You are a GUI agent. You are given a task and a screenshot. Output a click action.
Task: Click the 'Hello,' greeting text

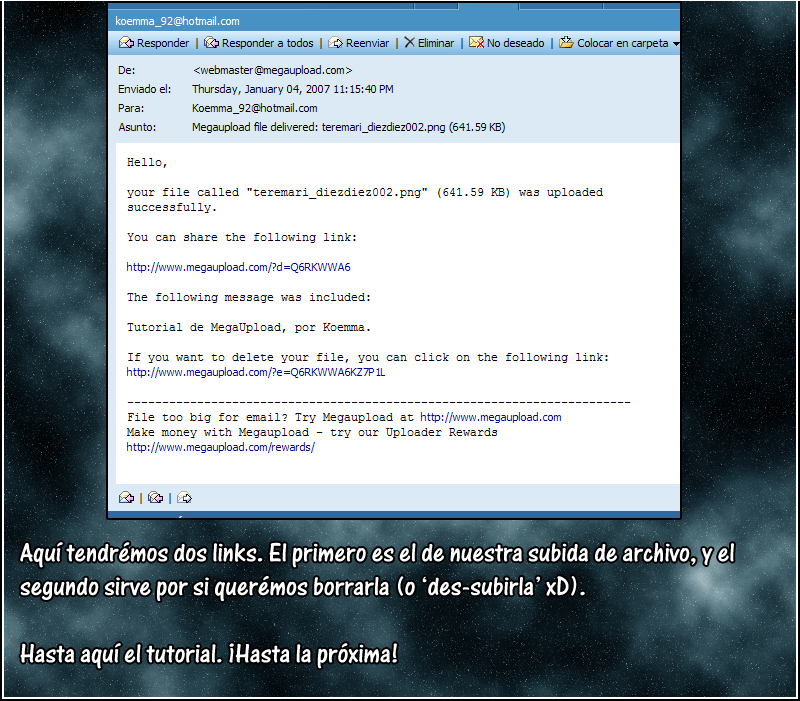[x=147, y=163]
